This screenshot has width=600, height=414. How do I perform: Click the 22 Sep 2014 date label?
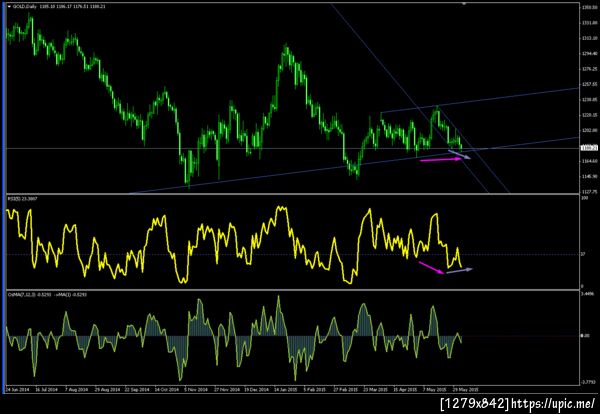point(137,389)
